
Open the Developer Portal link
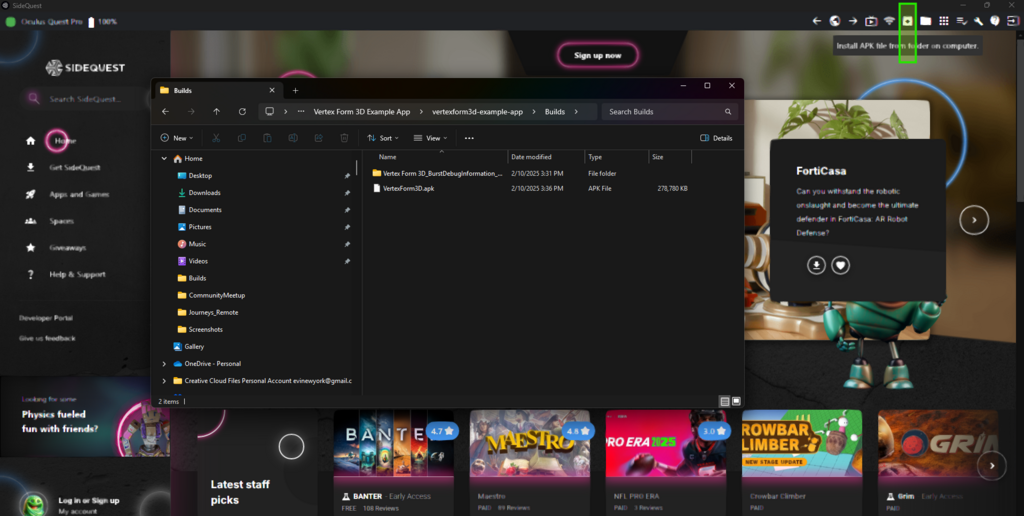tap(46, 318)
